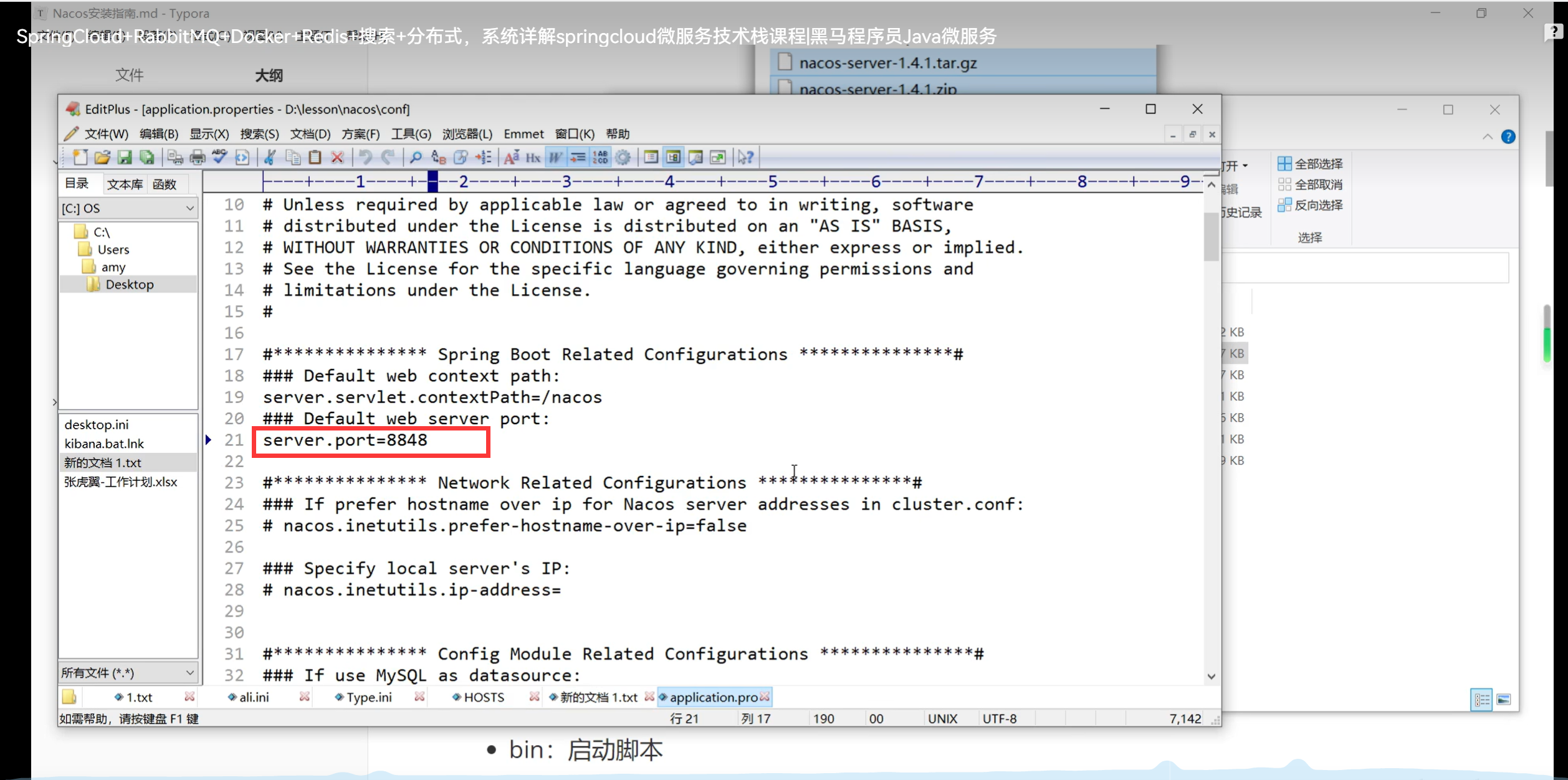Image resolution: width=1568 pixels, height=780 pixels.
Task: Open the 工具(G) menu
Action: [x=411, y=134]
